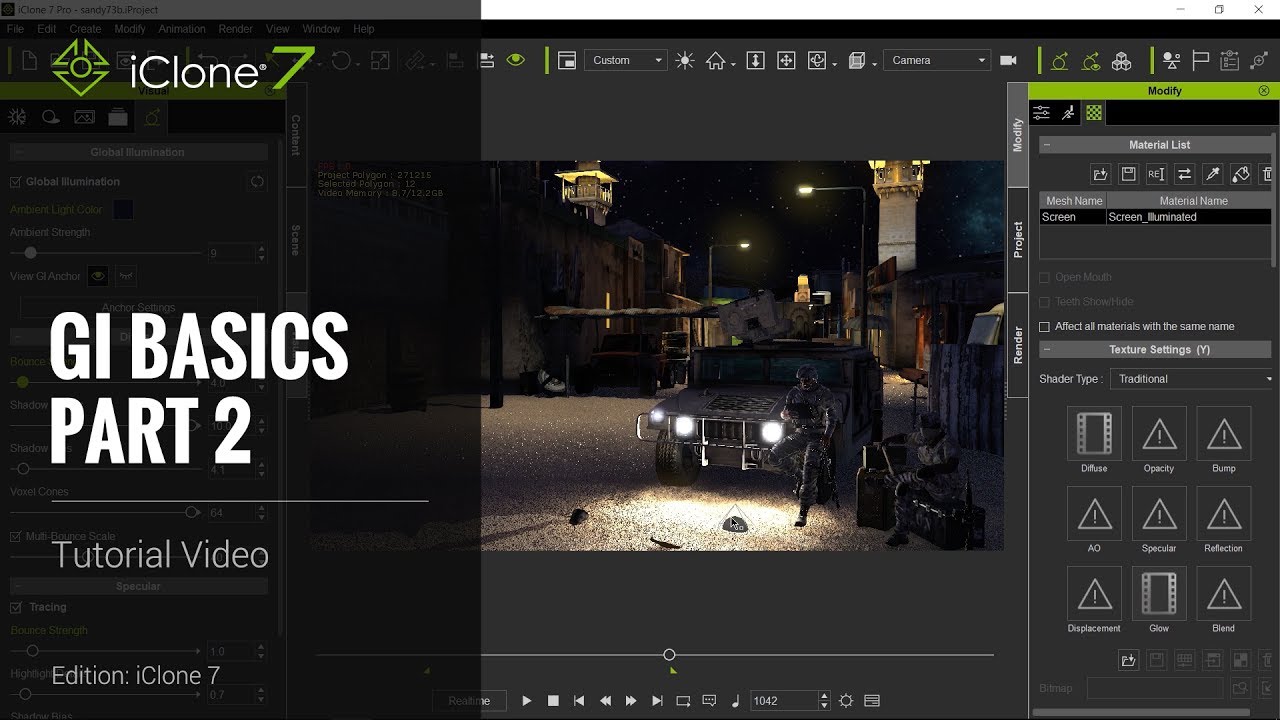Open the Home view dropdown arrow
Viewport: 1280px width, 720px height.
point(733,64)
